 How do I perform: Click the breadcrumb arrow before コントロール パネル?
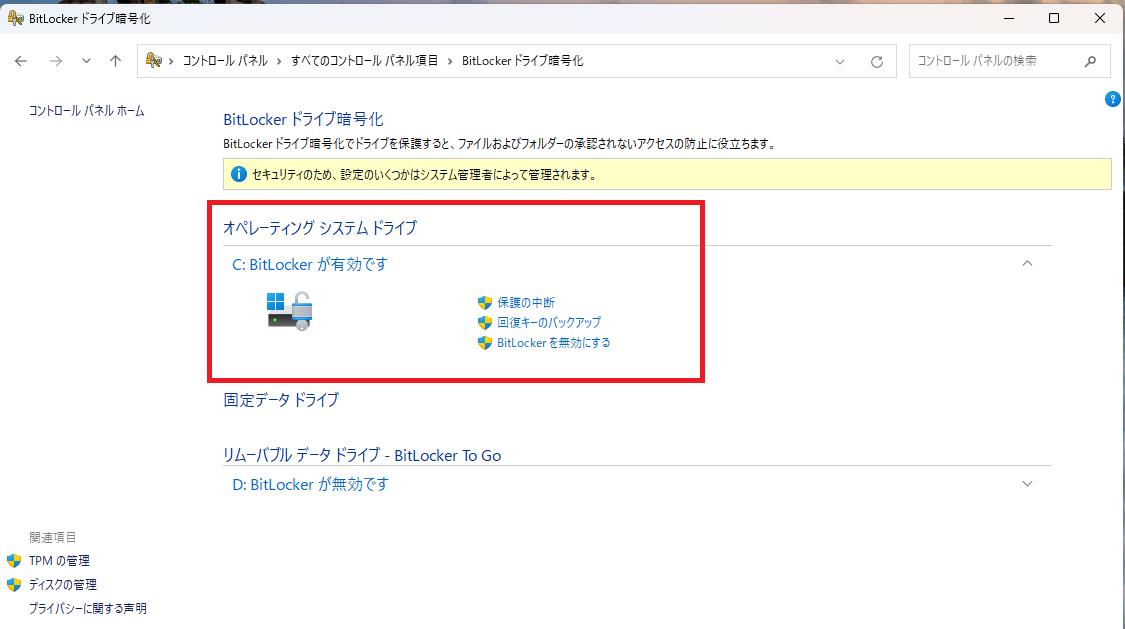pos(171,62)
